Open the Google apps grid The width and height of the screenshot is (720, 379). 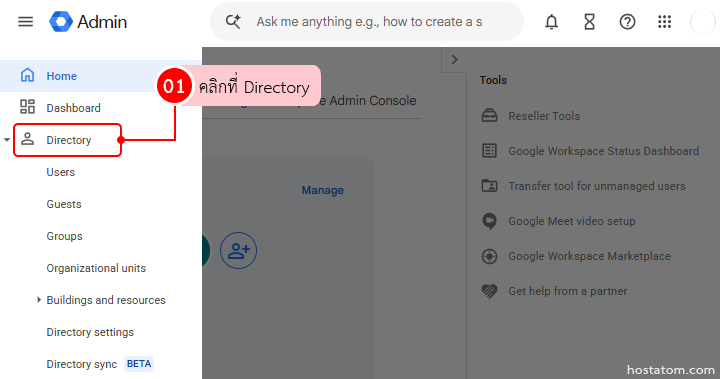pyautogui.click(x=664, y=22)
